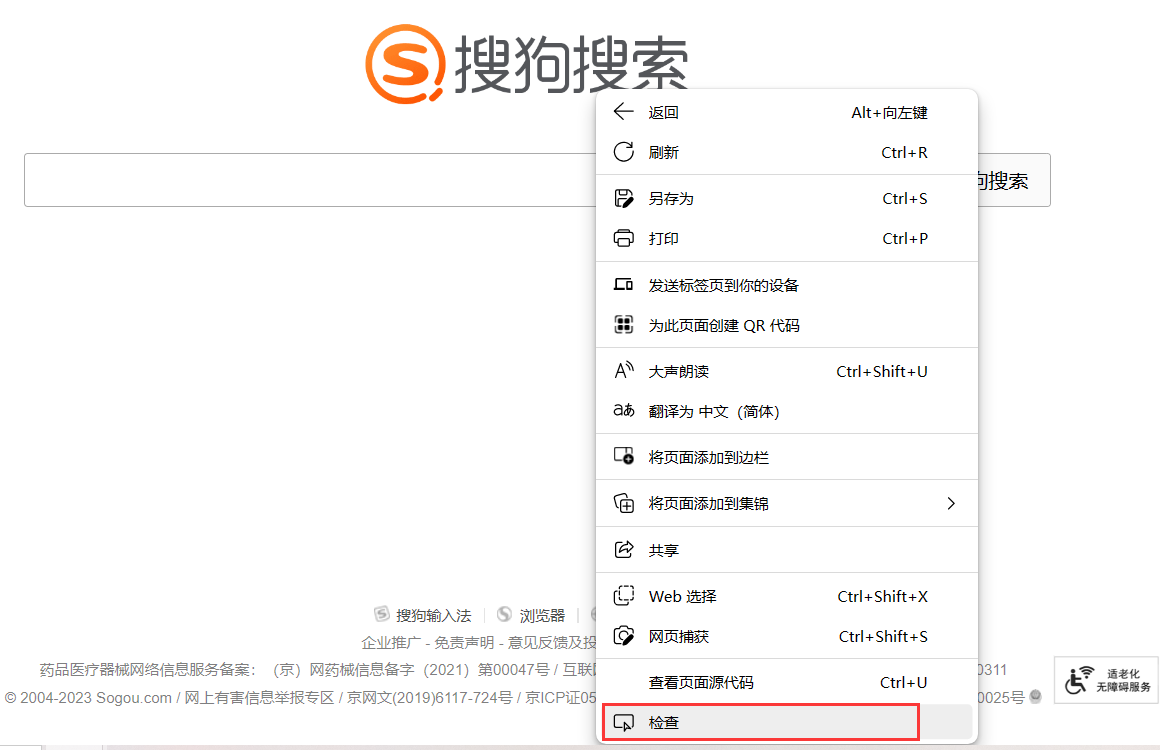Click the 搜狗搜索 search button
The image size is (1160, 750).
pos(1012,180)
